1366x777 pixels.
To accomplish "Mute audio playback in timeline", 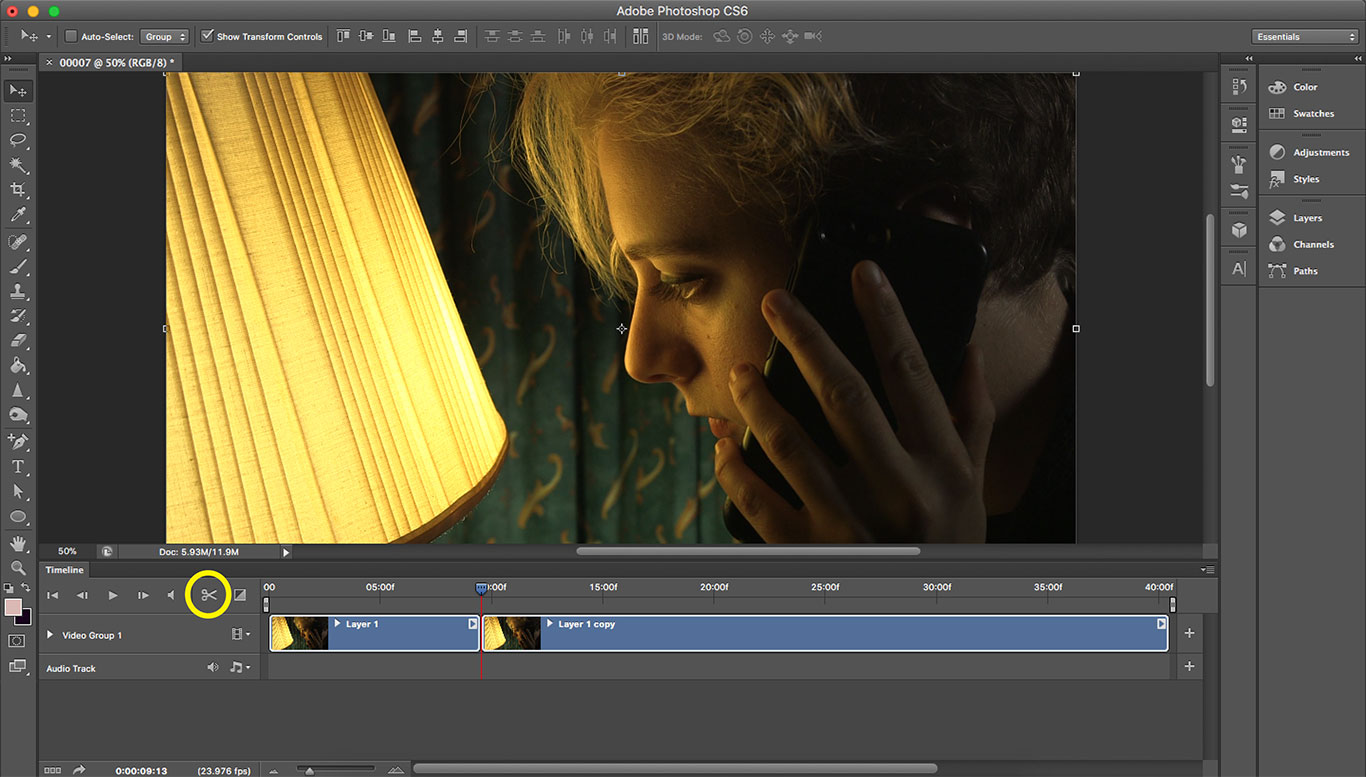I will pos(171,595).
